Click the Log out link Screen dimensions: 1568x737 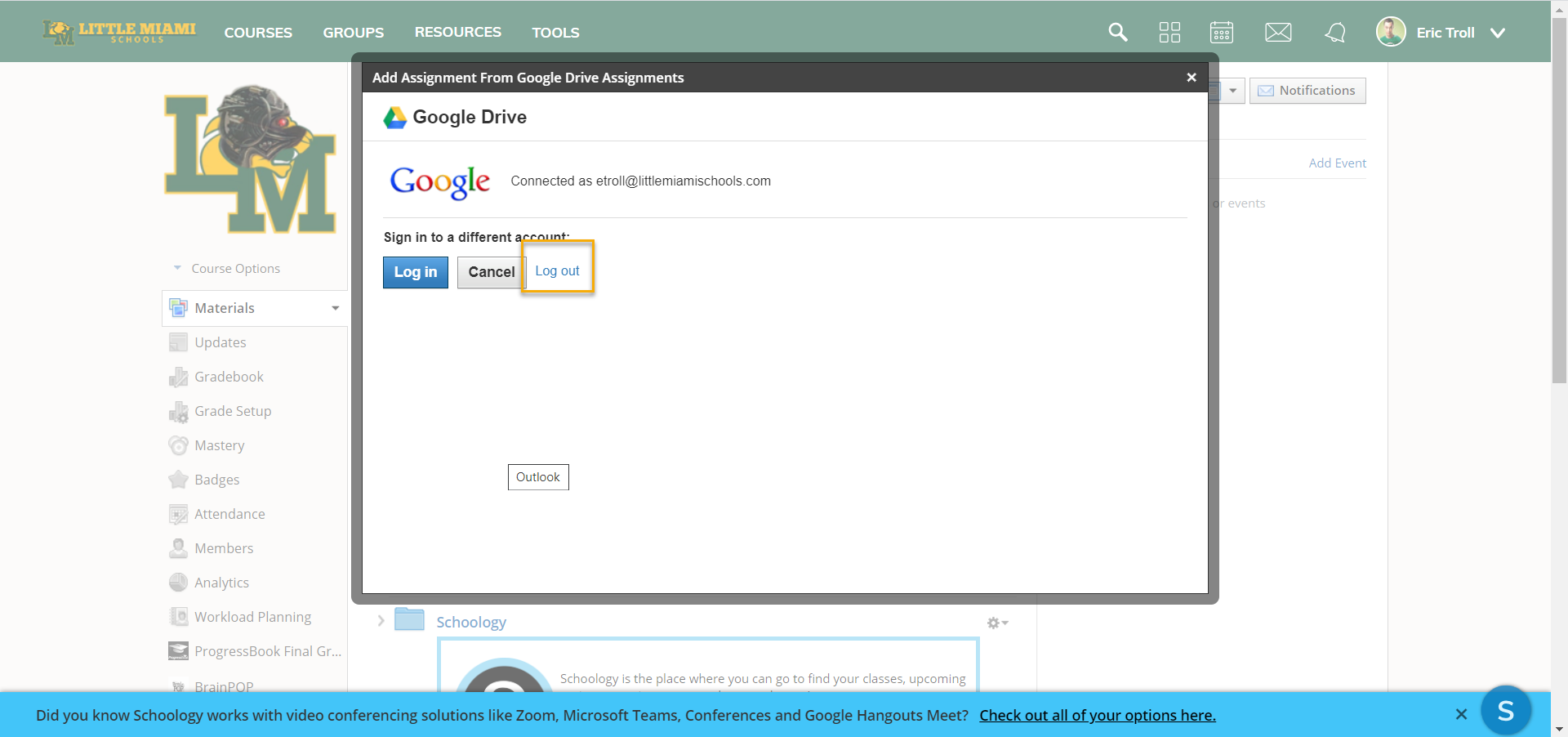557,270
